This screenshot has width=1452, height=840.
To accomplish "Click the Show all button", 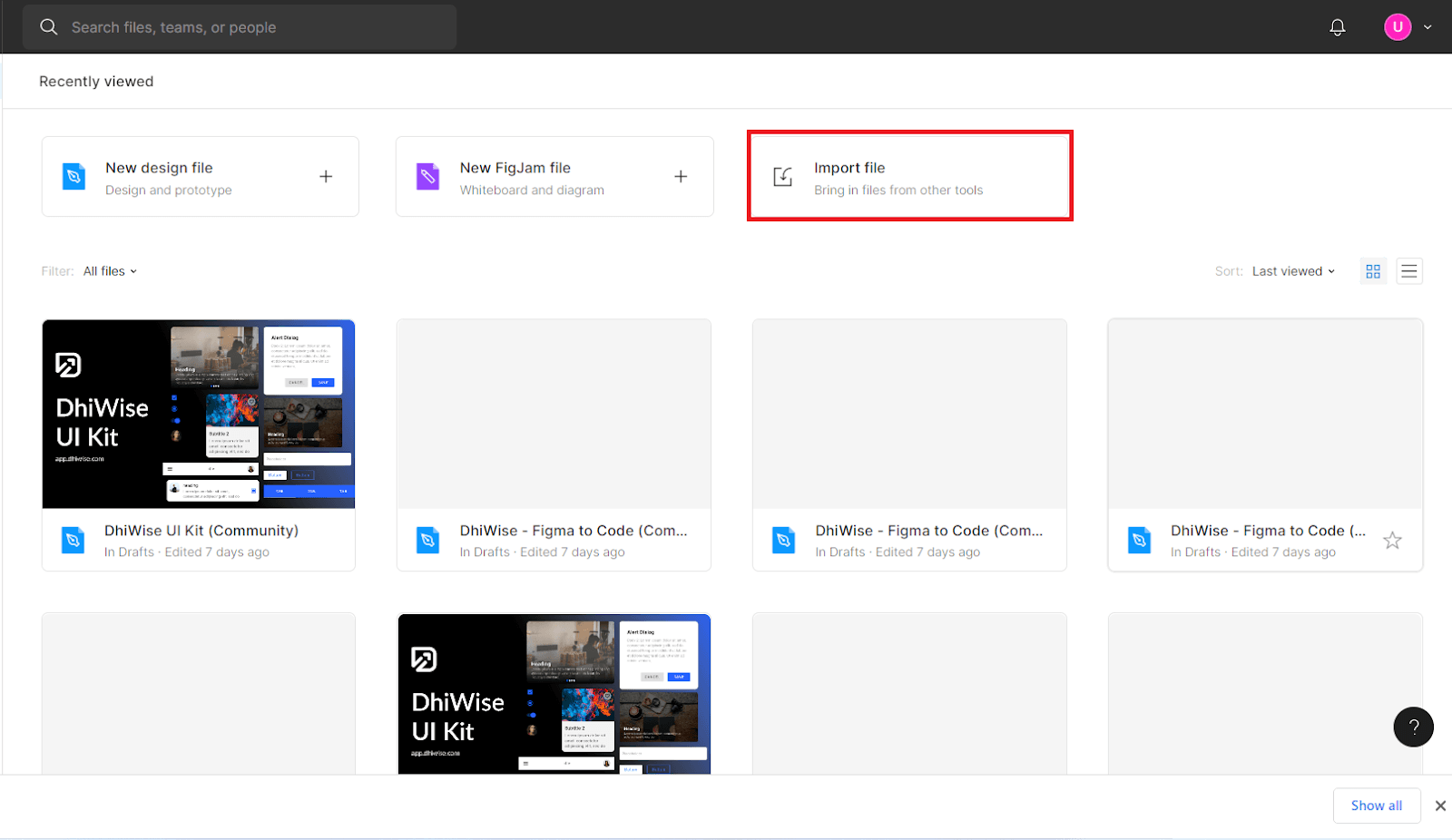I will [x=1377, y=806].
